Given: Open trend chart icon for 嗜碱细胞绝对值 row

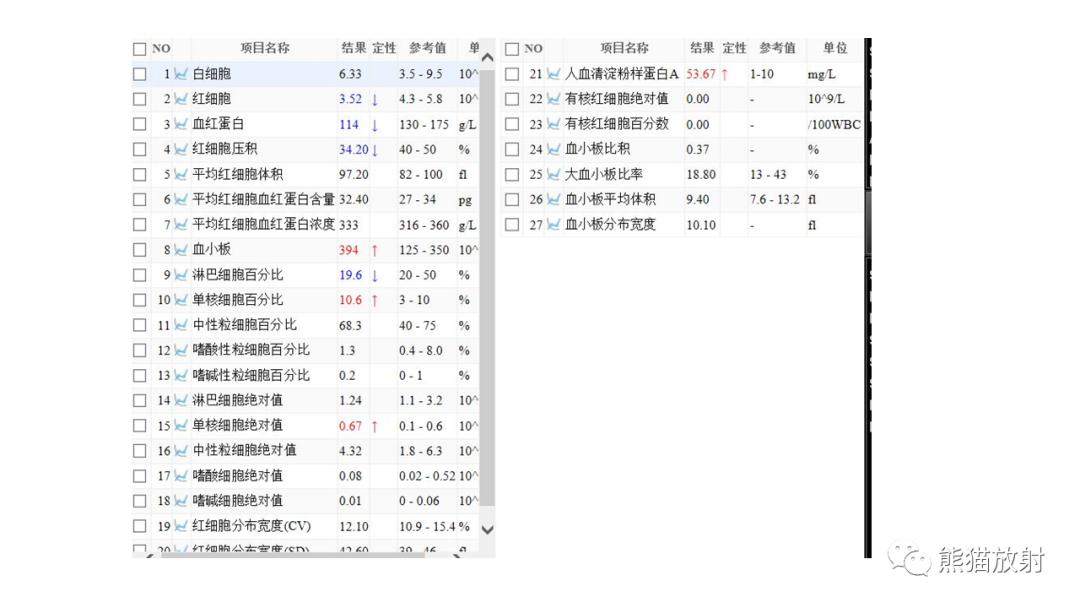Looking at the screenshot, I should click(x=180, y=501).
